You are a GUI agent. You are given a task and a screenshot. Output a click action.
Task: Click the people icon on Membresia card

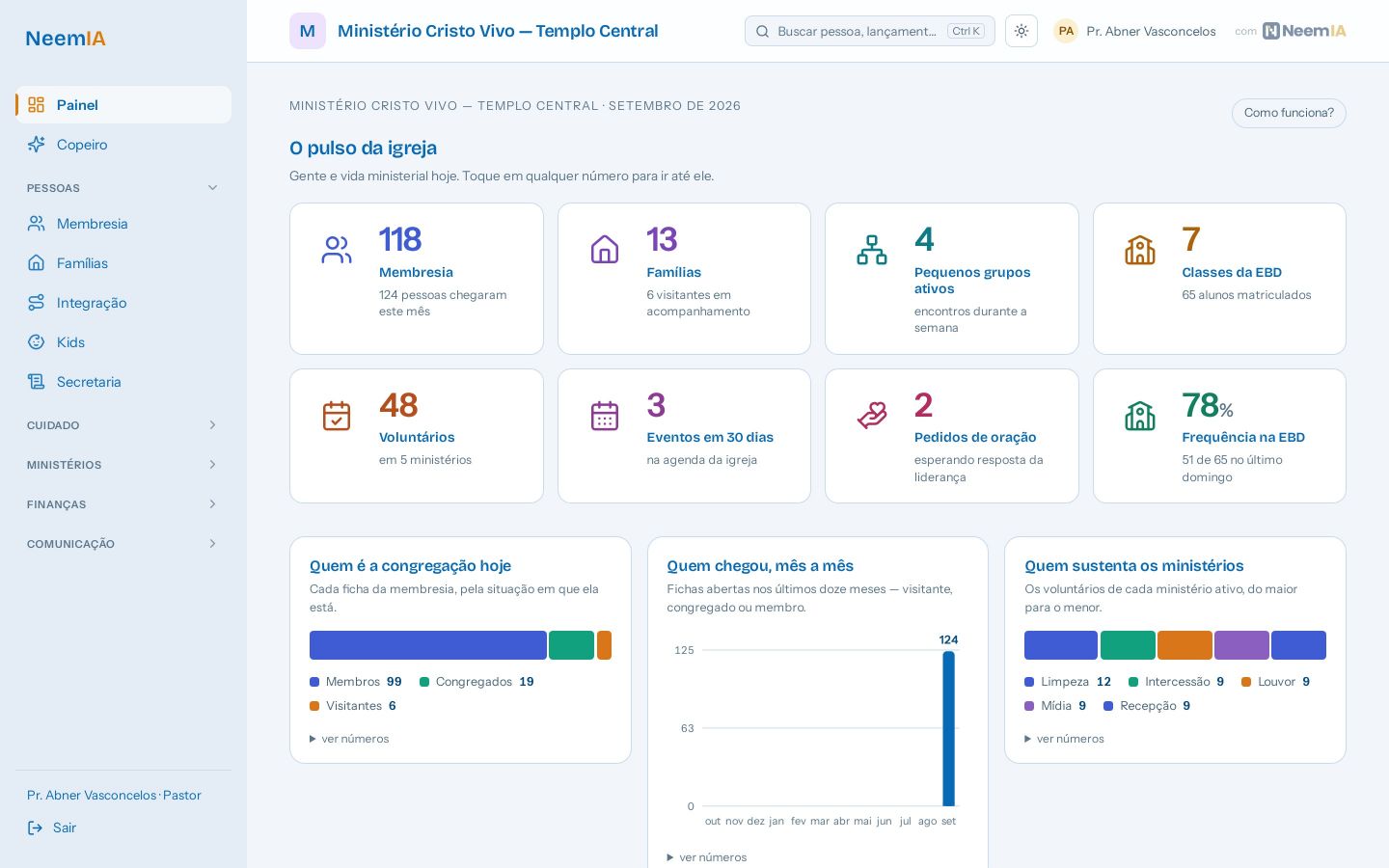pyautogui.click(x=337, y=250)
